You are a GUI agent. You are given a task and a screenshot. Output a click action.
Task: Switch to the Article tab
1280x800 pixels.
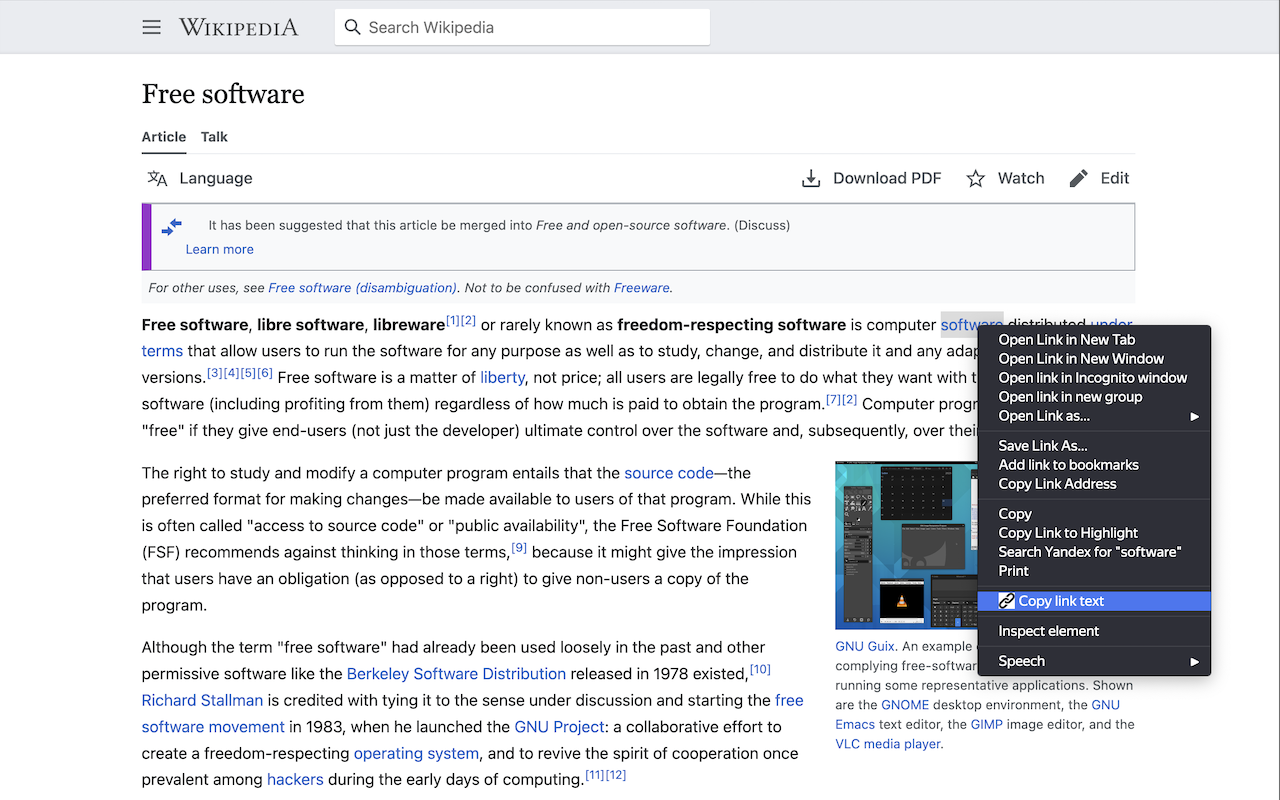(x=164, y=137)
